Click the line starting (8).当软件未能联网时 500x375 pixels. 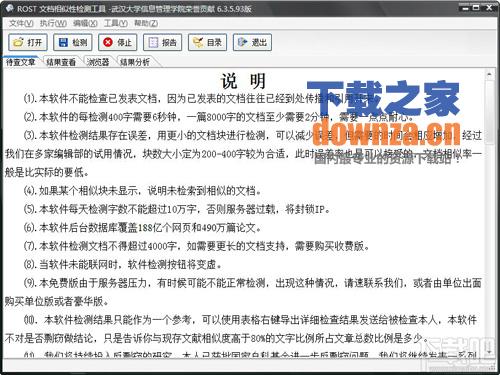[123, 265]
